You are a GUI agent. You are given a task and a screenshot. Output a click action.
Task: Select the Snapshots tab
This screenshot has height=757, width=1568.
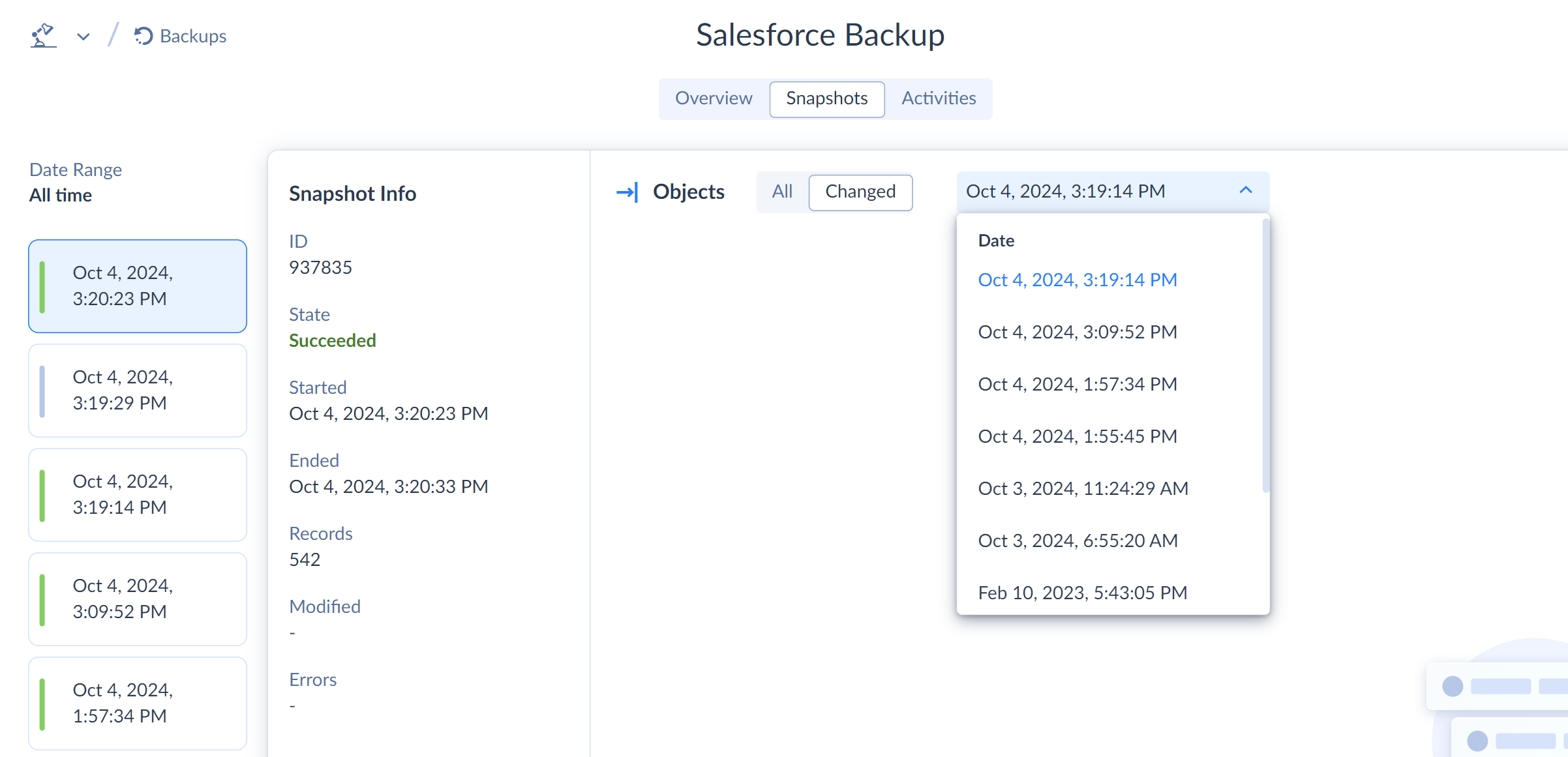(x=826, y=98)
